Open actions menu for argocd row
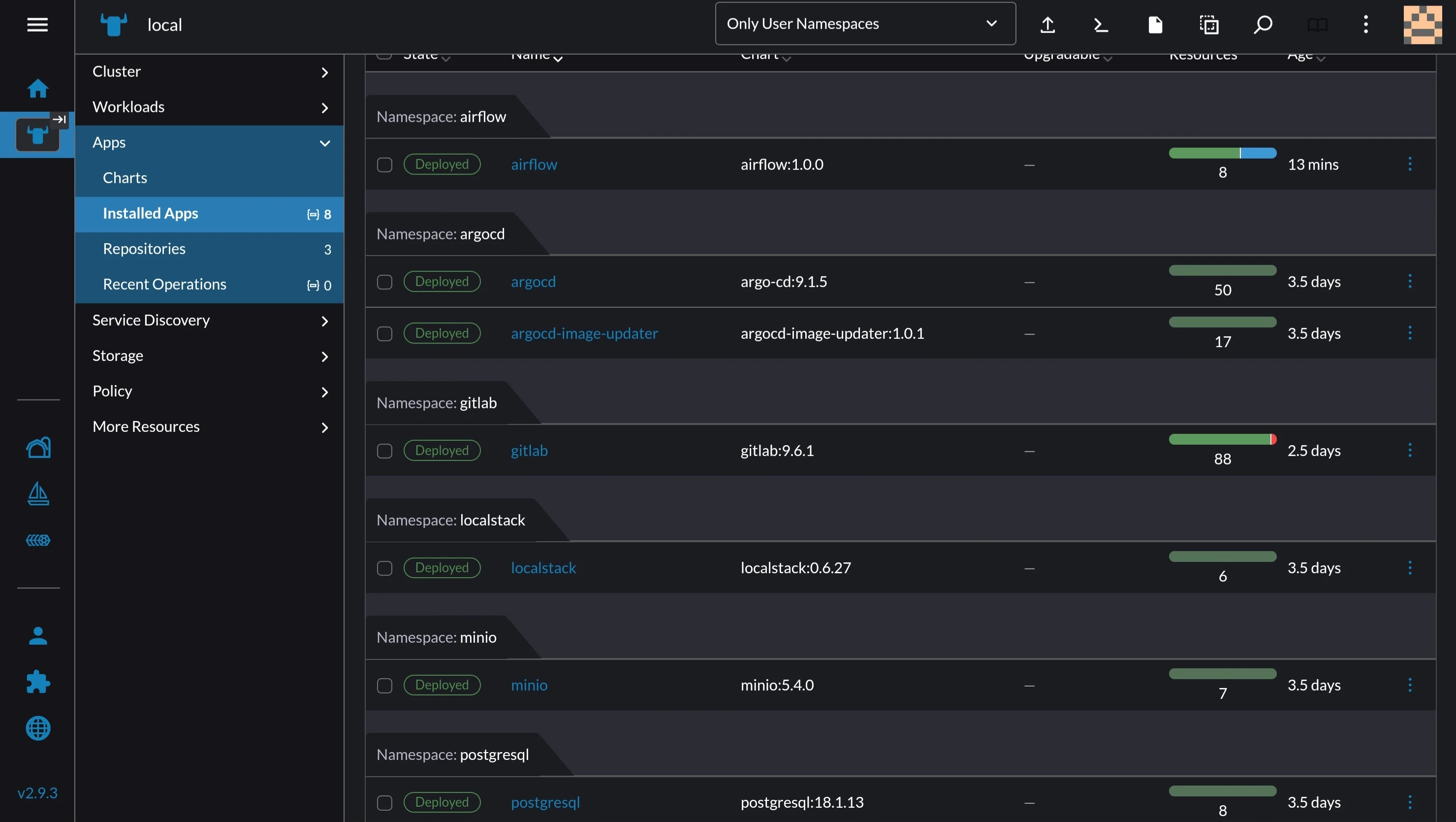1456x822 pixels. click(x=1410, y=281)
